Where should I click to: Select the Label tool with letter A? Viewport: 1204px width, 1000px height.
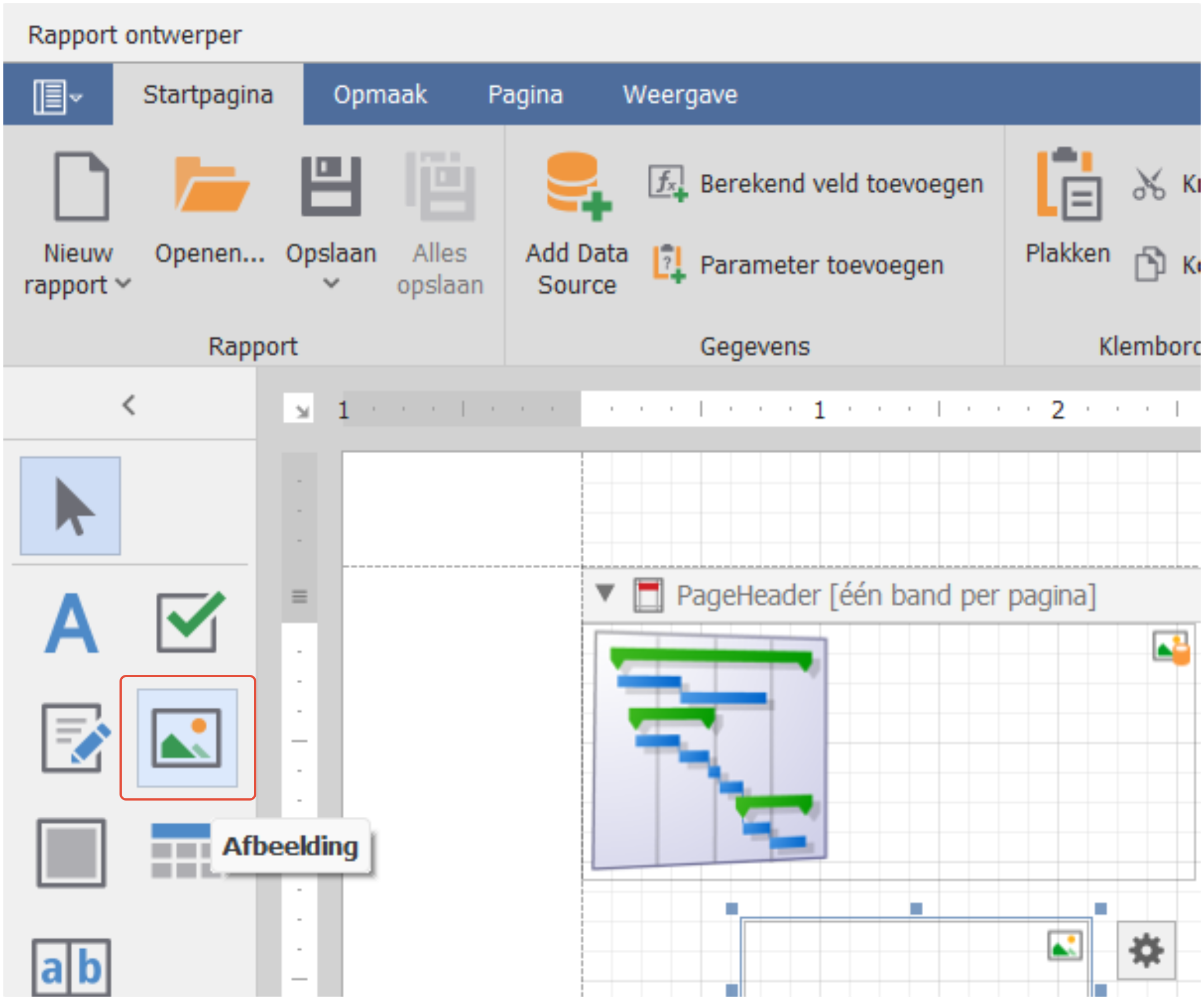71,623
